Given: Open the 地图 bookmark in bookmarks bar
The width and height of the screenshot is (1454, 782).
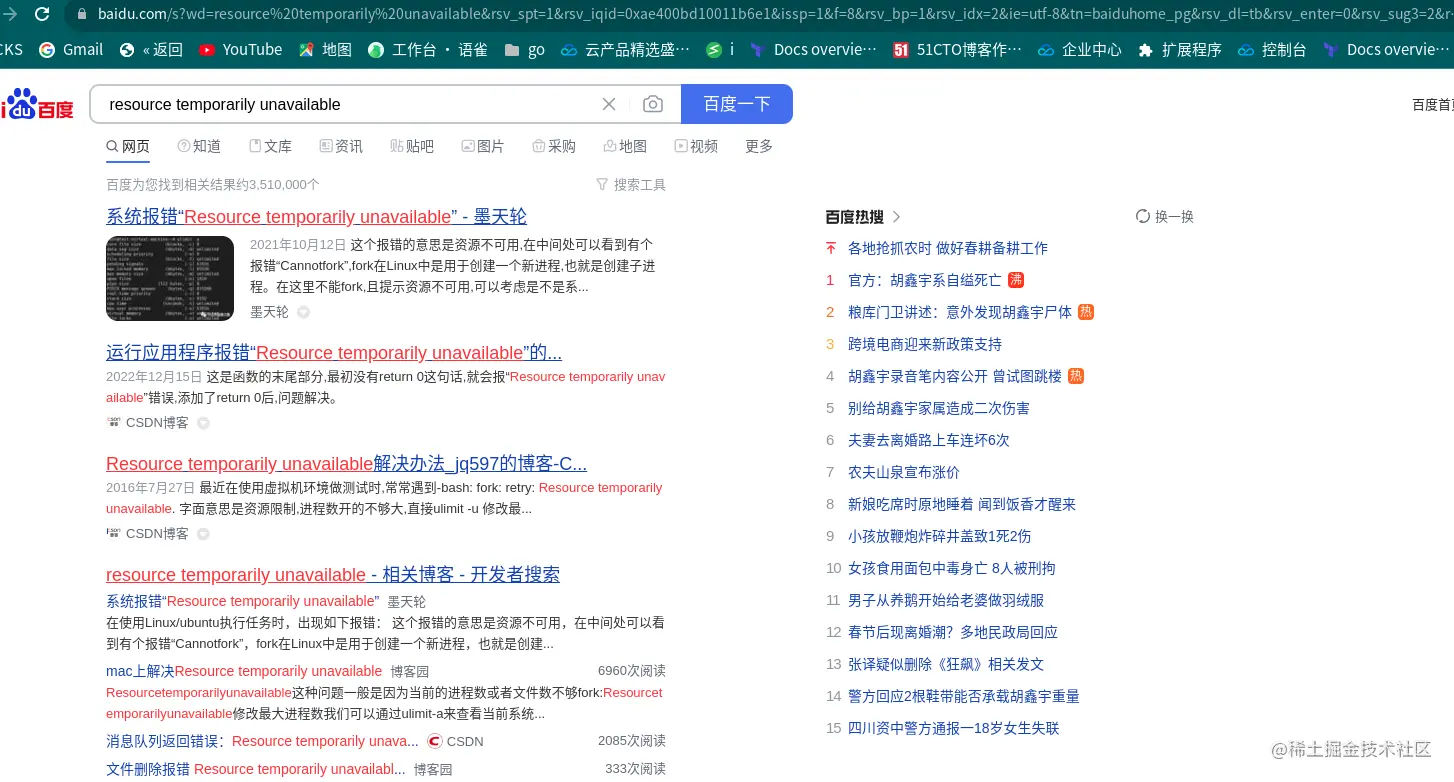Looking at the screenshot, I should pyautogui.click(x=325, y=49).
